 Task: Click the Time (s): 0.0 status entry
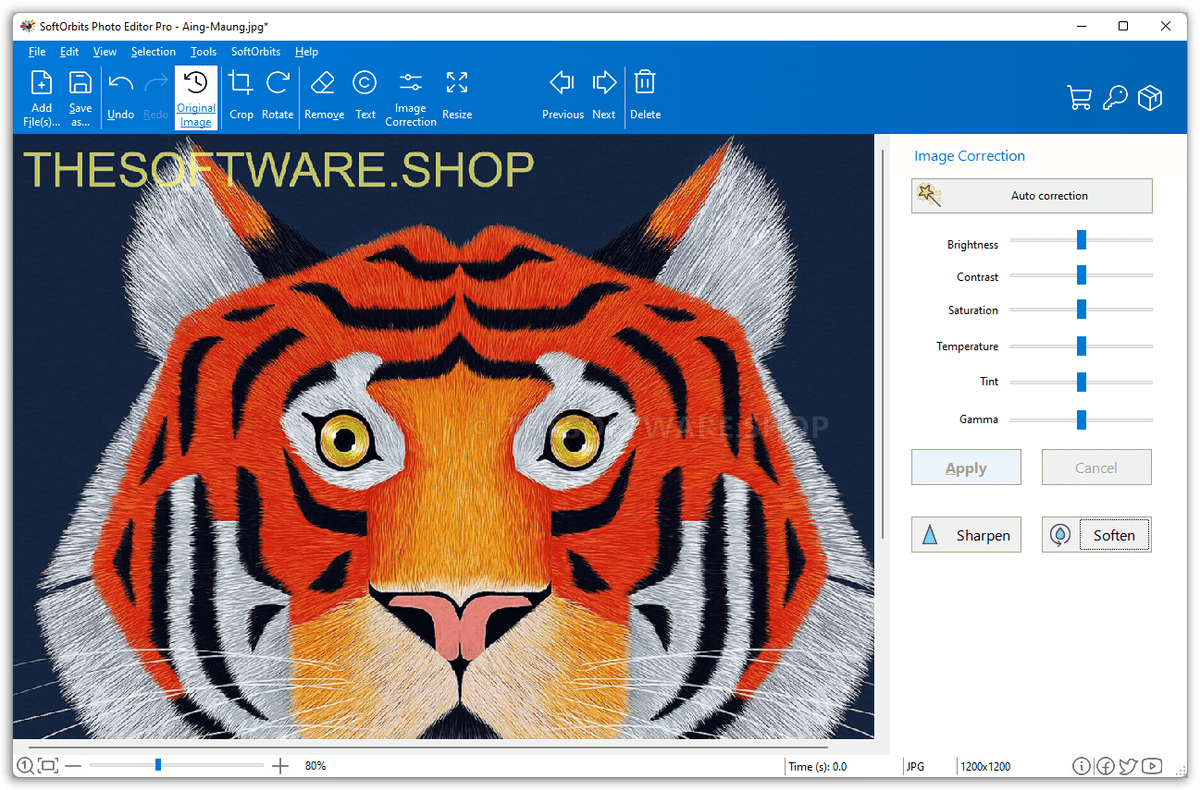coord(817,767)
